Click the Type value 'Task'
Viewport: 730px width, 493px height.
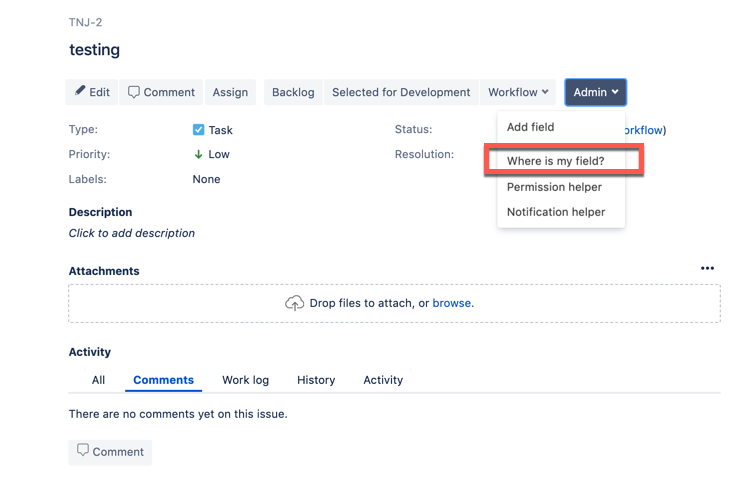(x=220, y=130)
